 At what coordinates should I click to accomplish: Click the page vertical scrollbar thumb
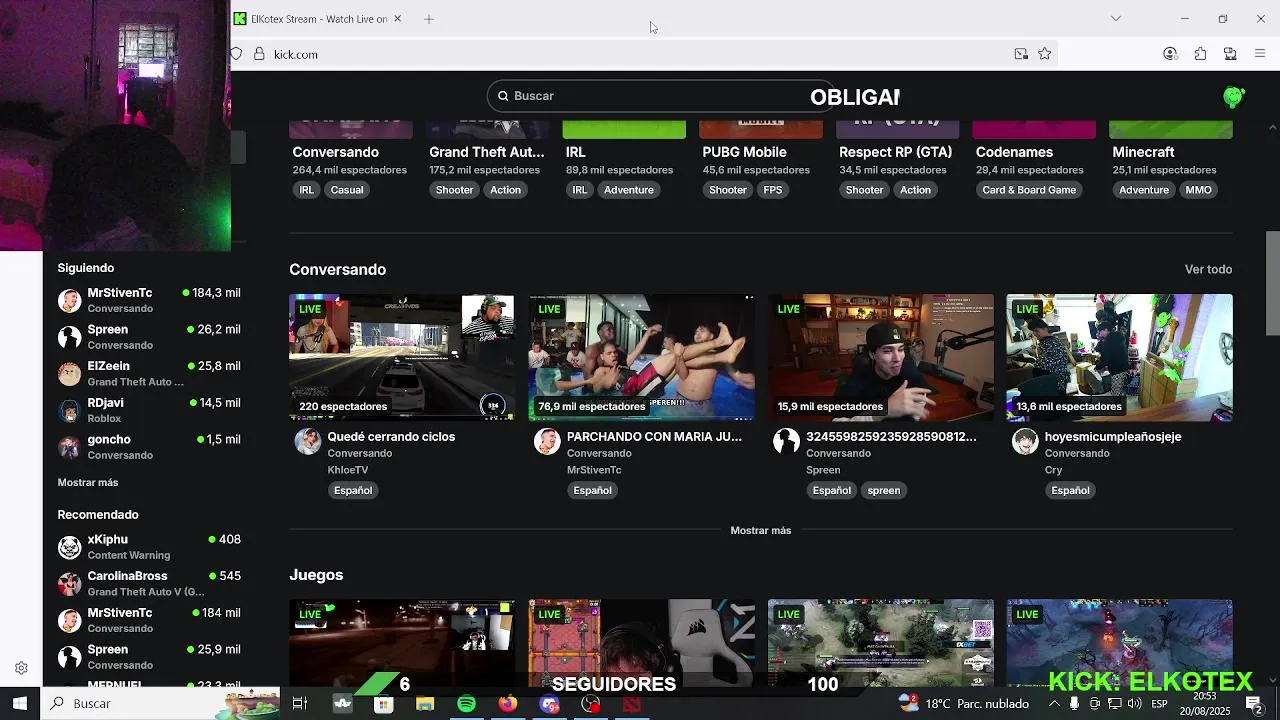tap(1272, 283)
